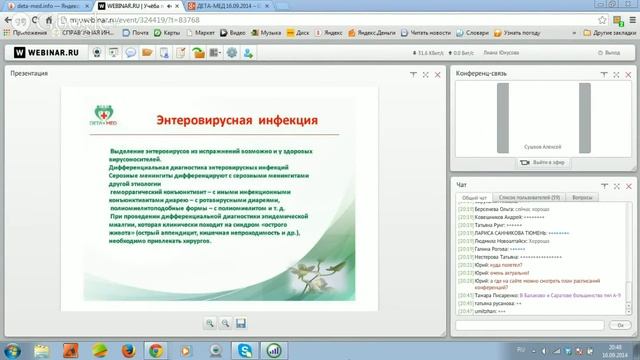The image size is (640, 360).
Task: Expand the Презентация panel fullscreen
Action: point(425,75)
